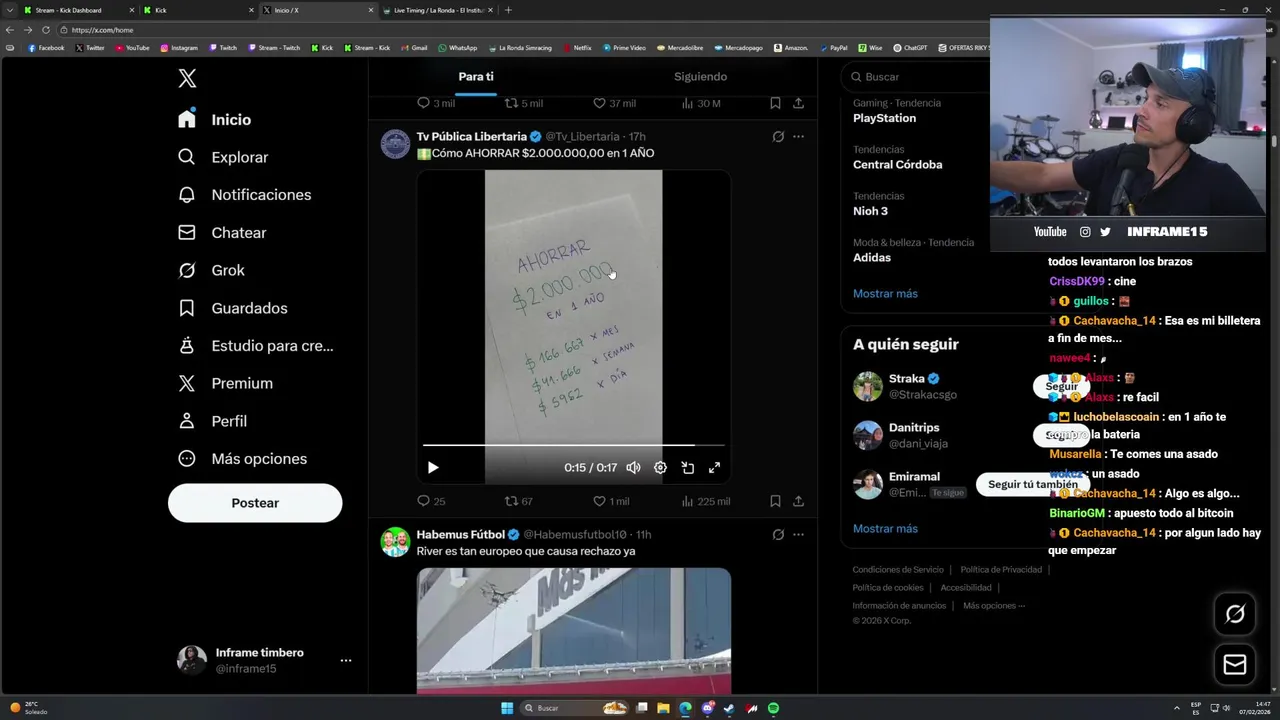1280x720 pixels.
Task: Open Adidas trending topic
Action: [872, 257]
